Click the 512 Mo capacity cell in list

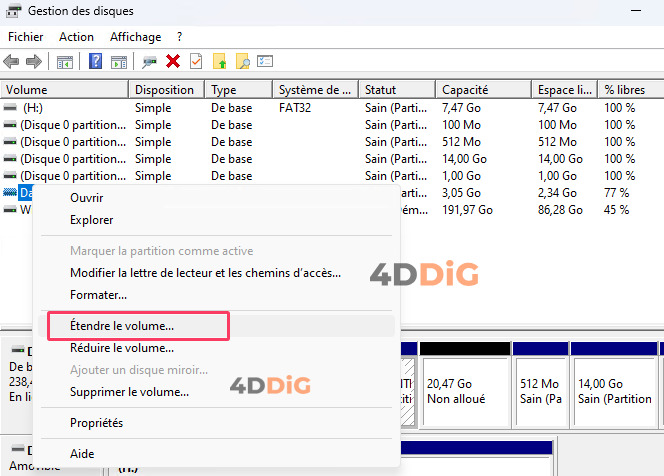coord(461,142)
